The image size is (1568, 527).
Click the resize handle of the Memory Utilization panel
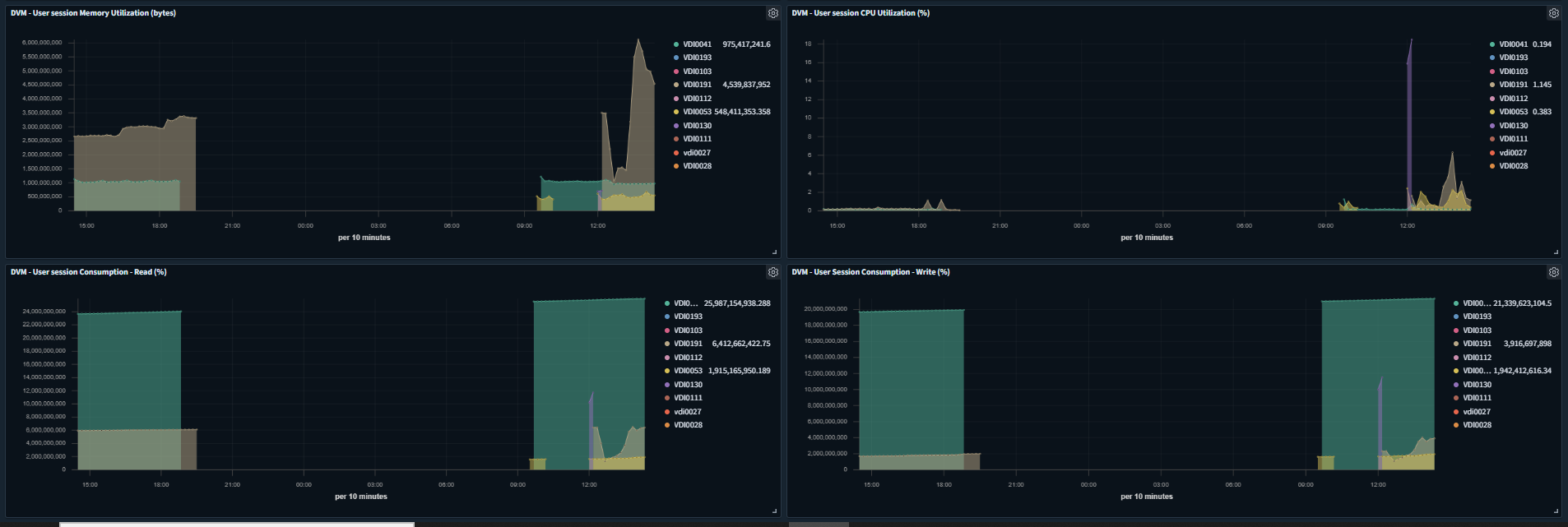pyautogui.click(x=774, y=252)
